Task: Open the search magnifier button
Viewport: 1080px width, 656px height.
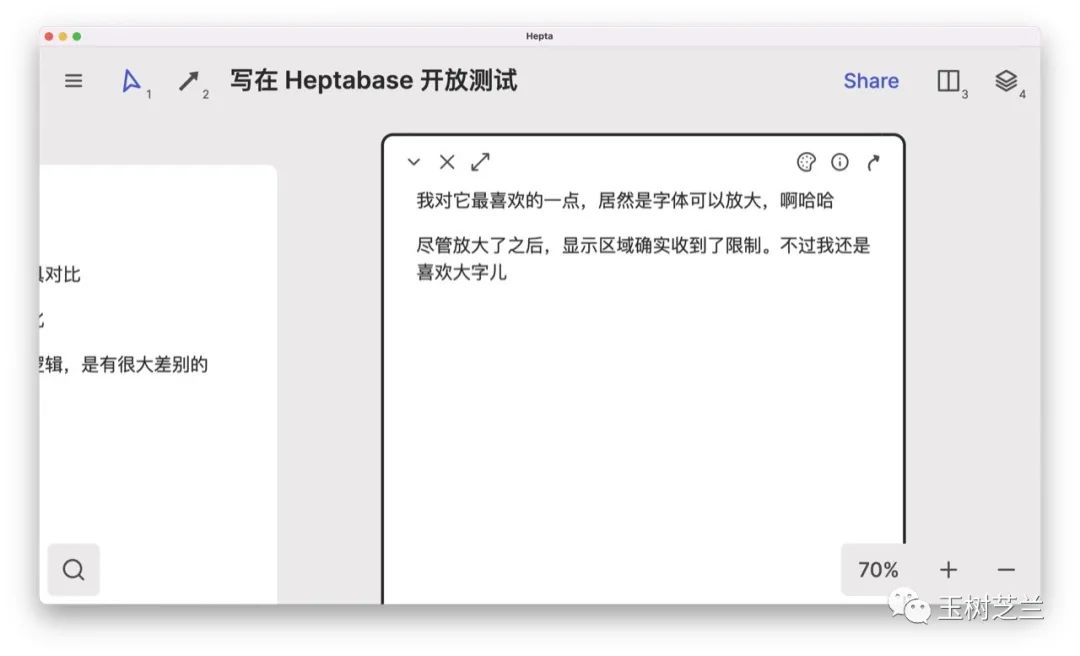Action: [x=74, y=570]
